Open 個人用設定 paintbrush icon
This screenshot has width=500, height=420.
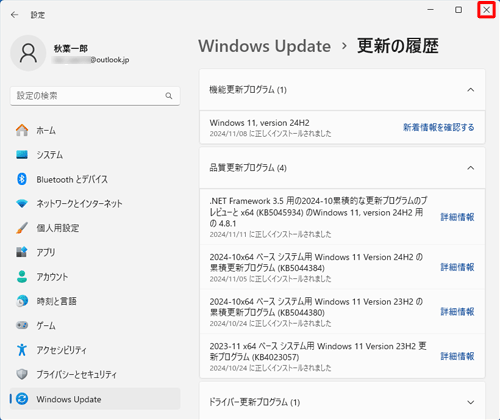point(22,228)
